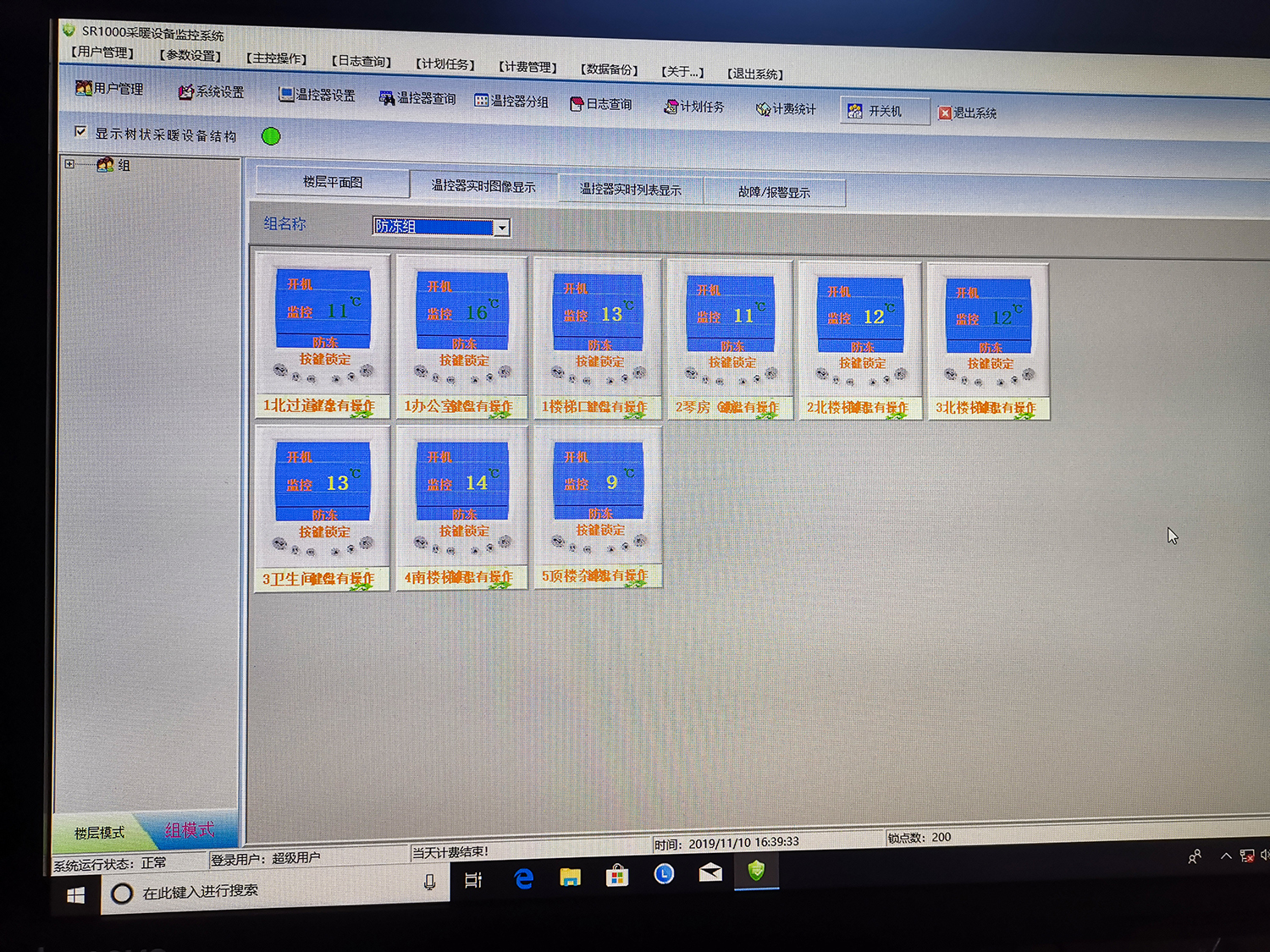Image resolution: width=1270 pixels, height=952 pixels.
Task: Click the 计费统计 billing statistics icon
Action: pyautogui.click(x=763, y=108)
